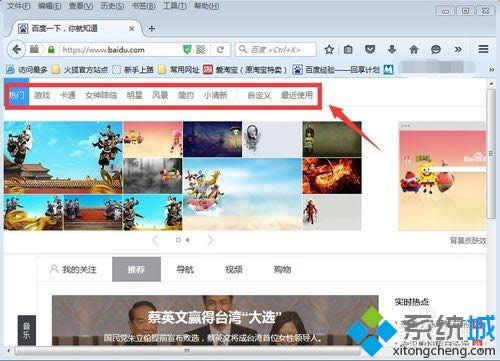Image resolution: width=500 pixels, height=361 pixels.
Task: Click the QR code icon in address bar
Action: coord(200,50)
